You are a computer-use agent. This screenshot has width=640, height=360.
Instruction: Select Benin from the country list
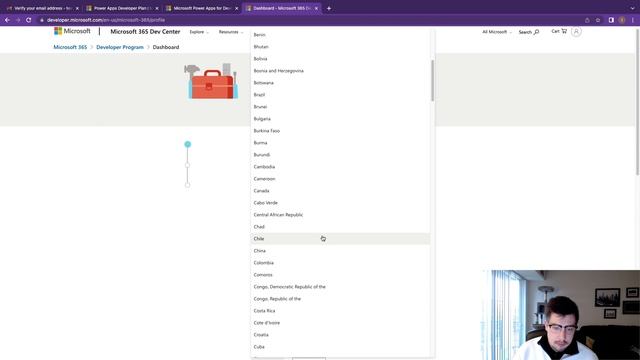340,35
